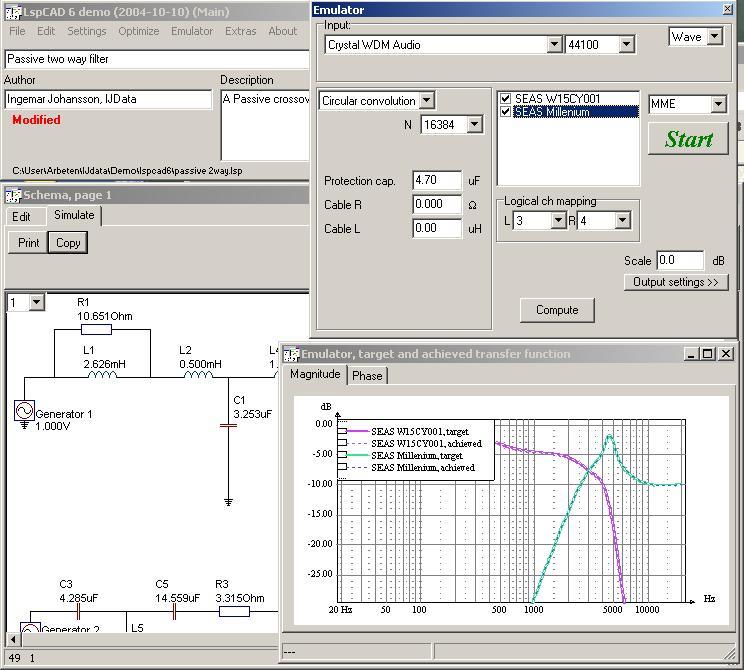
Task: Open the schema page number dropdown
Action: [37, 302]
